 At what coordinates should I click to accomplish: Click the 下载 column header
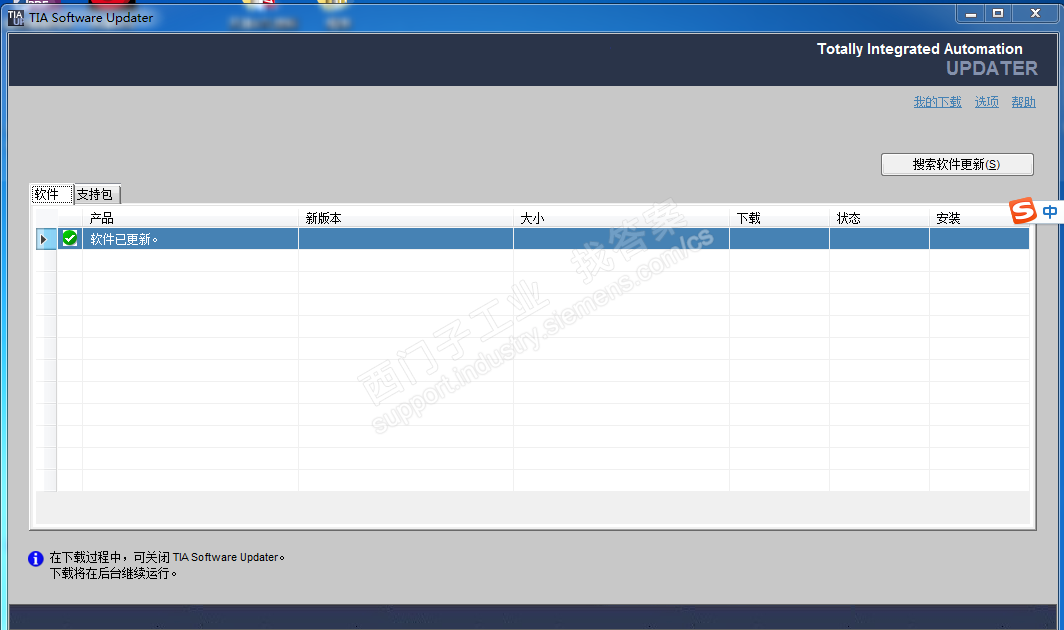point(779,218)
